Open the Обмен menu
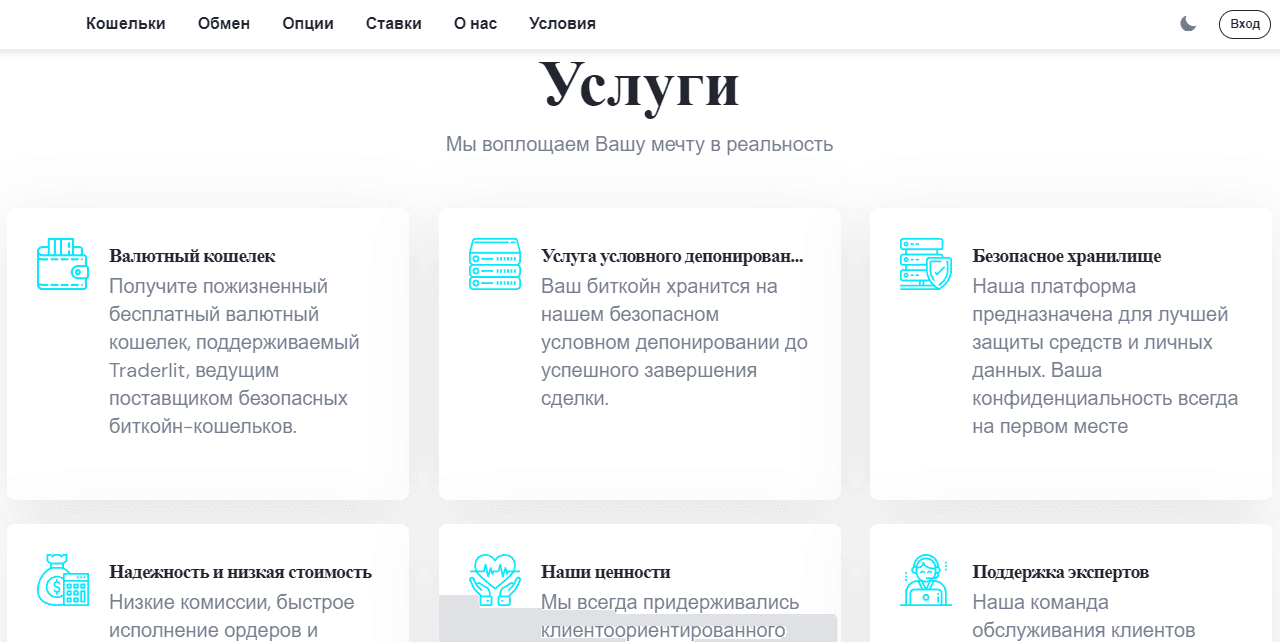 coord(223,23)
